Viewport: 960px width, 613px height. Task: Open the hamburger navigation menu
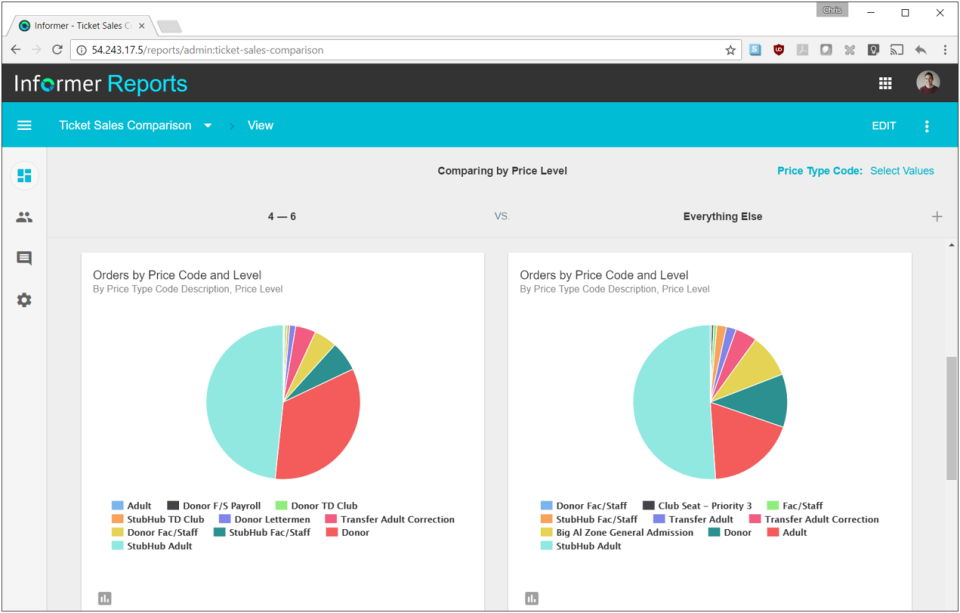click(24, 126)
